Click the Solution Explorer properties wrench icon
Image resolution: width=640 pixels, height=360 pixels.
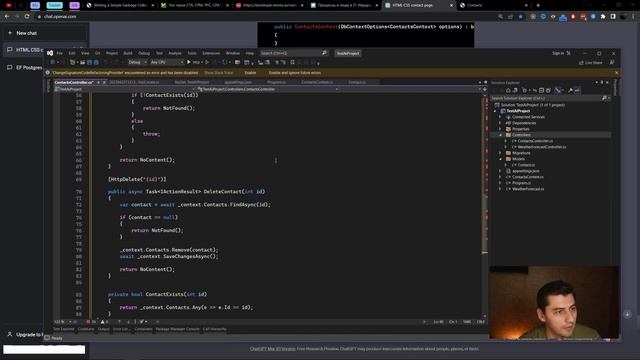pos(570,90)
